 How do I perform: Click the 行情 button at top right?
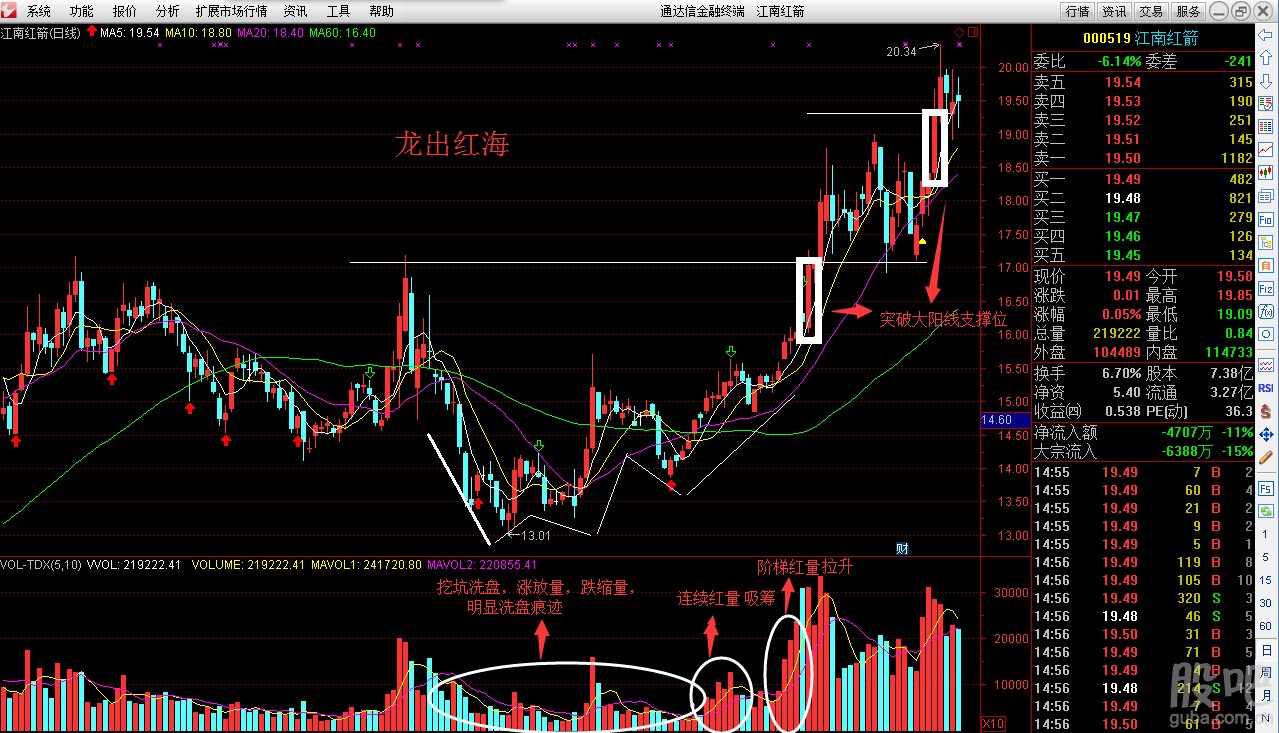pyautogui.click(x=1077, y=11)
